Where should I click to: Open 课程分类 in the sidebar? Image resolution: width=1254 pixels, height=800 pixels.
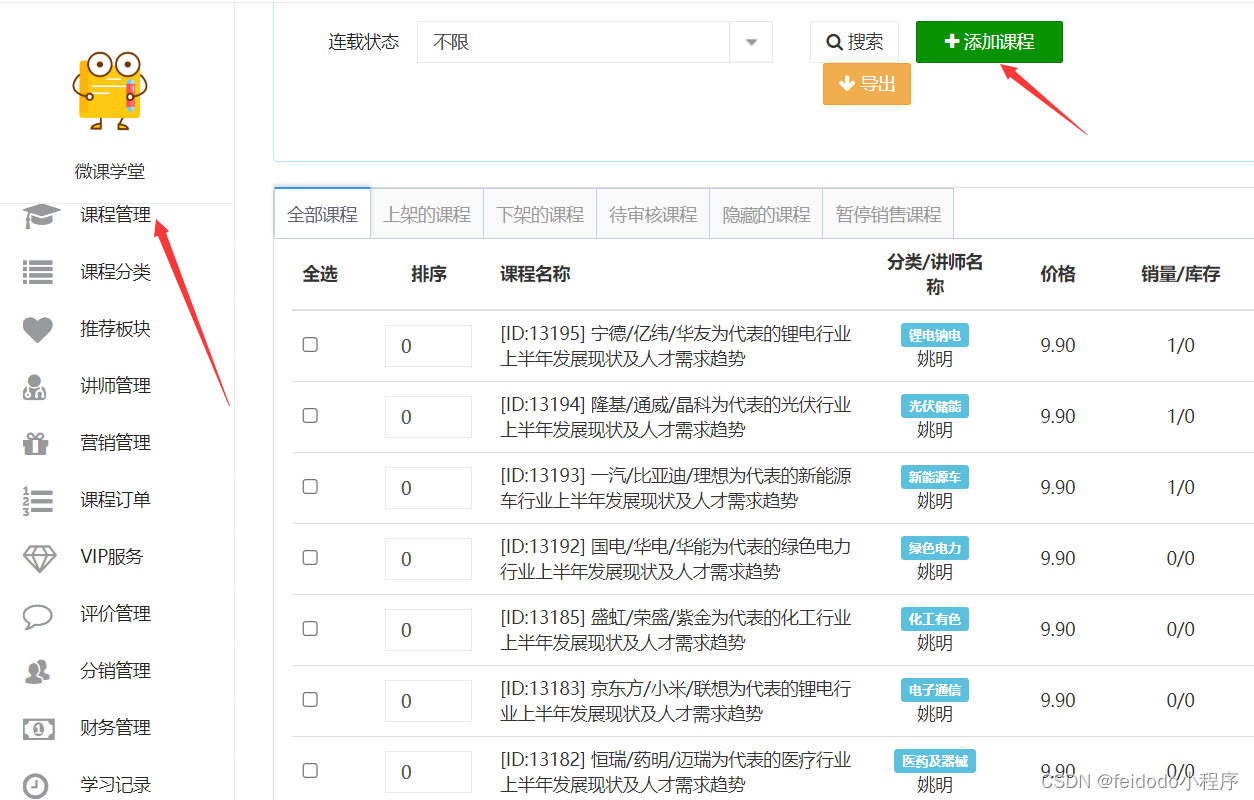[116, 272]
